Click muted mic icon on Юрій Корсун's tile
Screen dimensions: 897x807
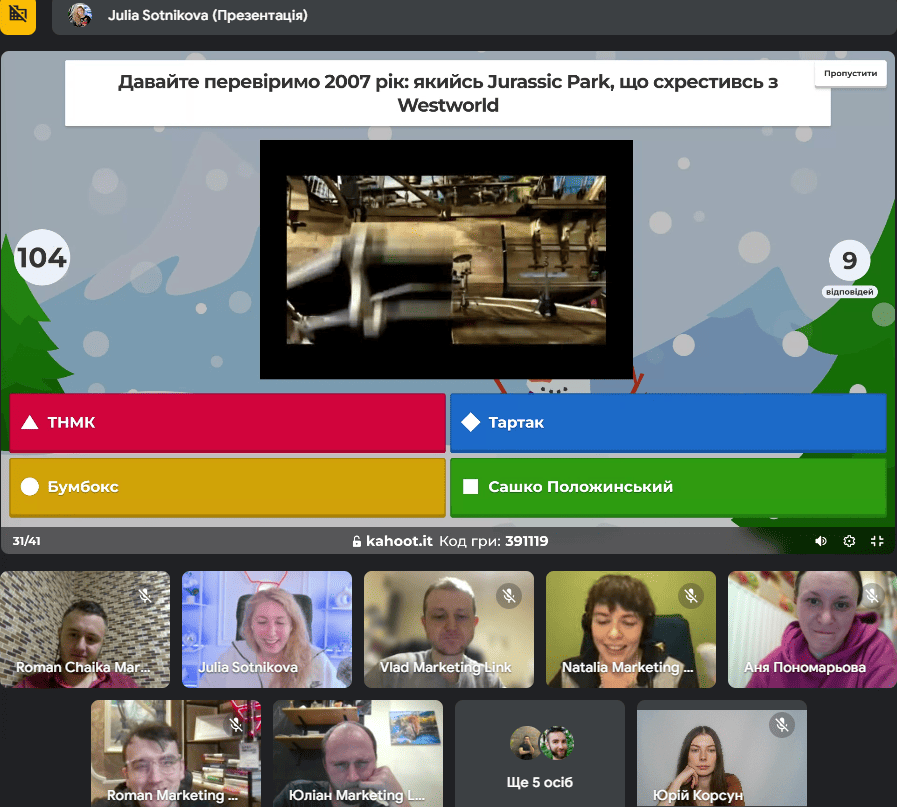[x=781, y=725]
